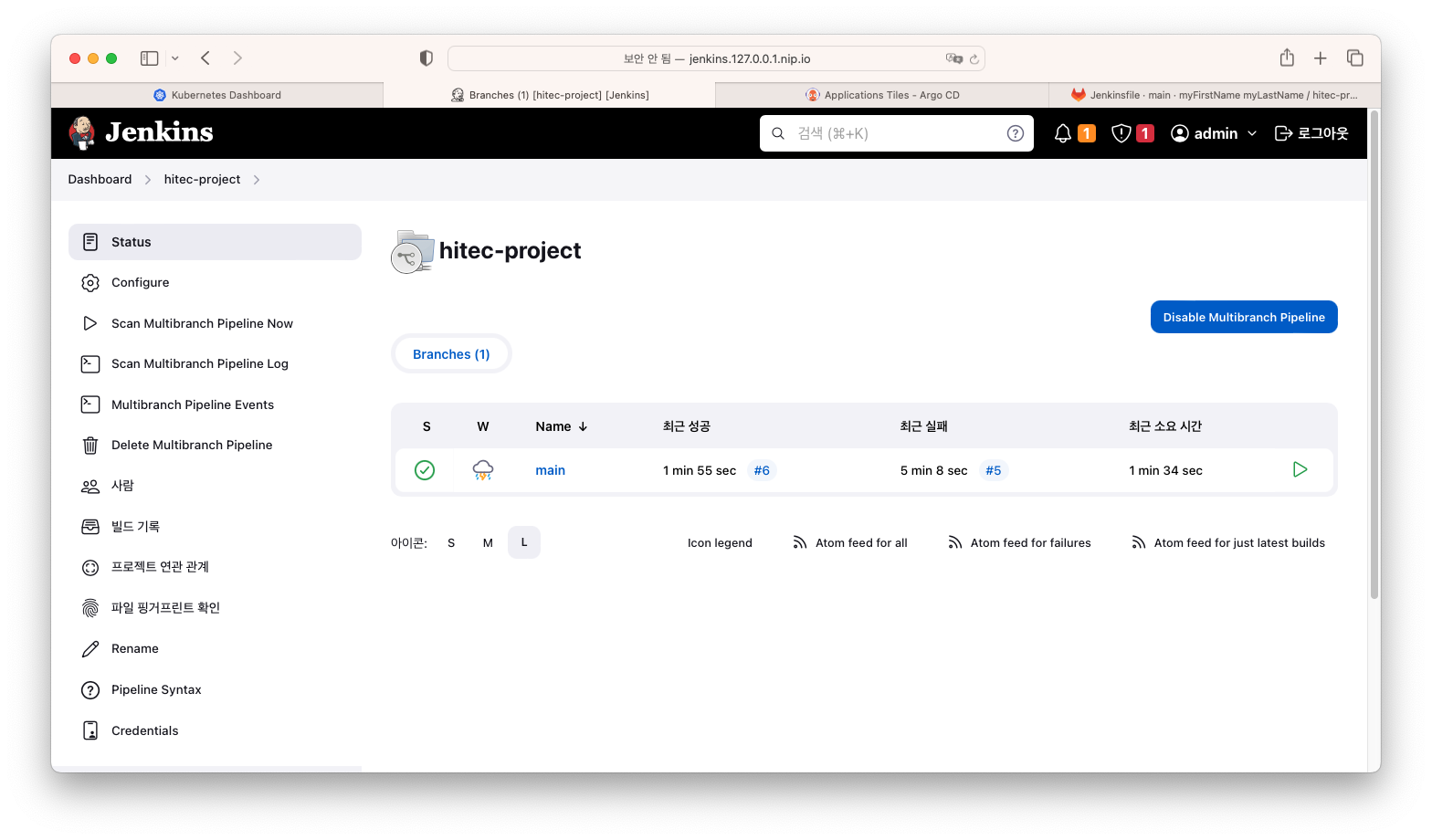Open the Safari sidebar dropdown arrow

pos(174,58)
